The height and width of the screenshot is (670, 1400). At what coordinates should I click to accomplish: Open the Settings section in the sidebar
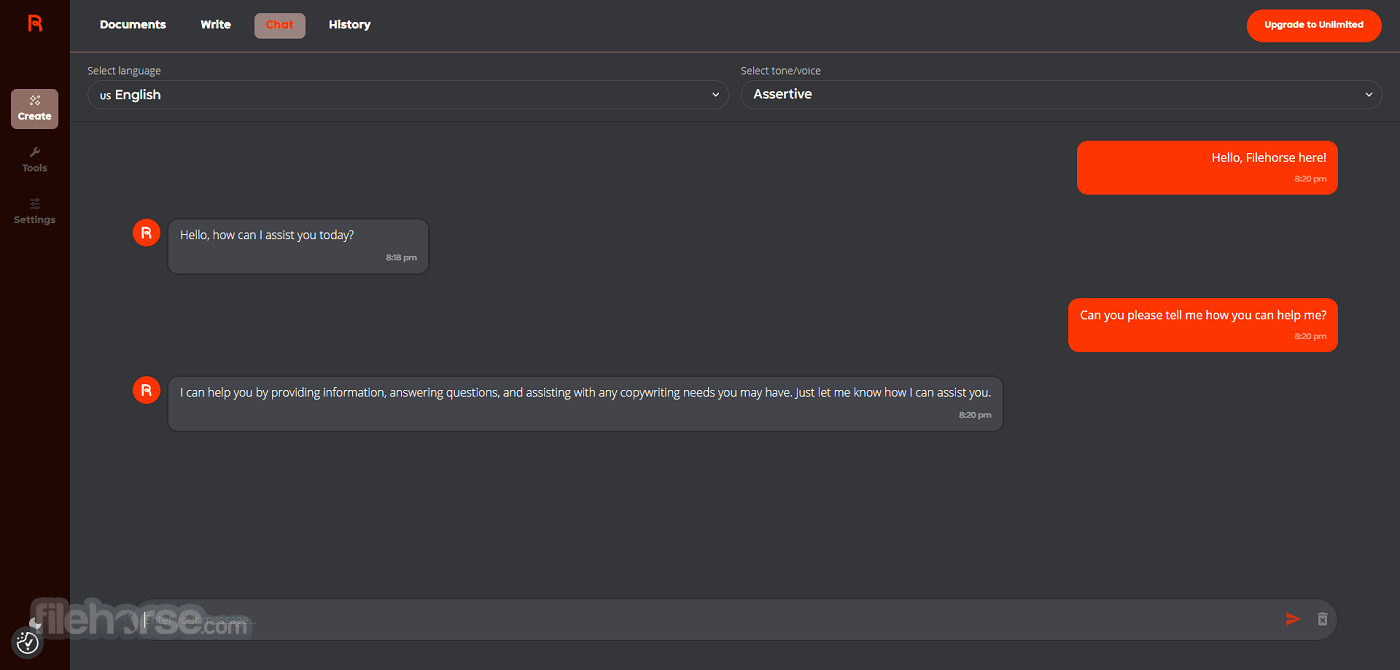pos(35,211)
